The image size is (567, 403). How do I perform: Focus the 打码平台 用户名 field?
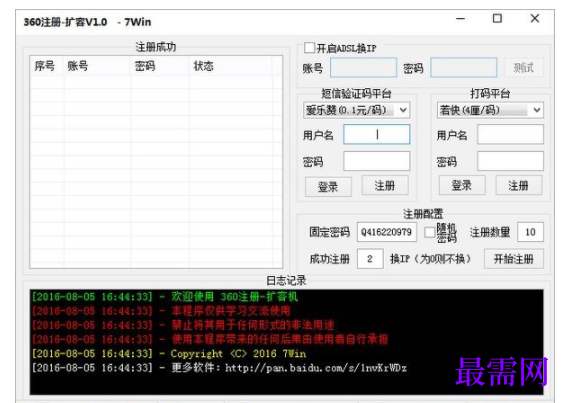pyautogui.click(x=510, y=135)
